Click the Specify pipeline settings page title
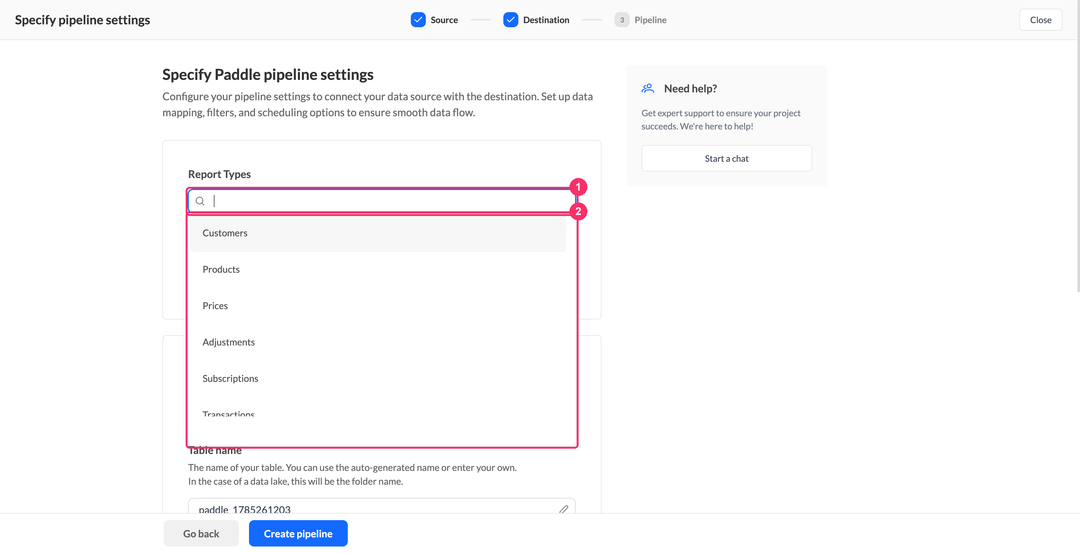The height and width of the screenshot is (553, 1080). point(83,20)
